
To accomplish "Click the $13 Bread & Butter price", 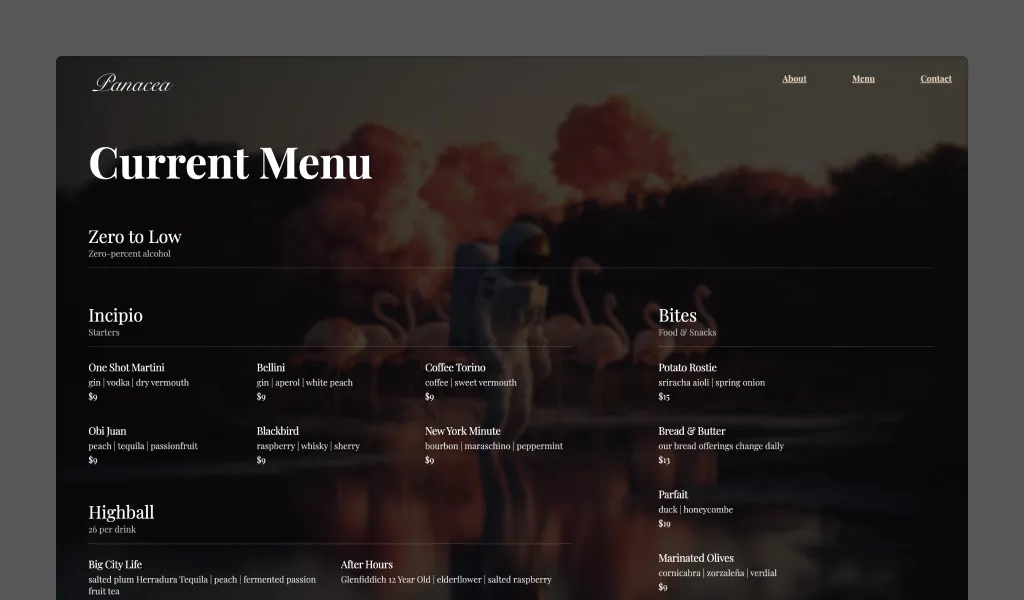I will (x=664, y=460).
